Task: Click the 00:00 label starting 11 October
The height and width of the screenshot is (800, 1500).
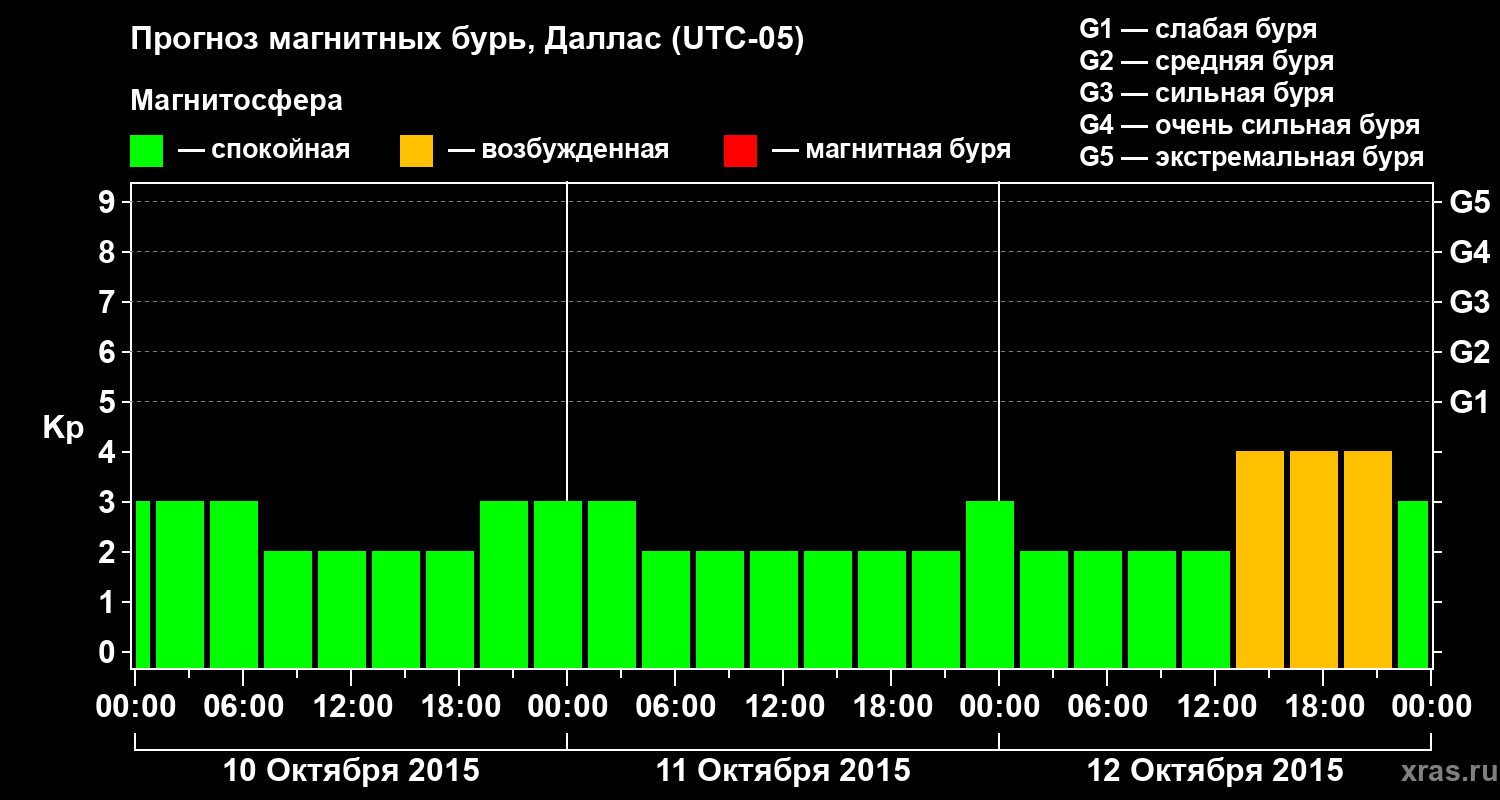Action: tap(567, 706)
